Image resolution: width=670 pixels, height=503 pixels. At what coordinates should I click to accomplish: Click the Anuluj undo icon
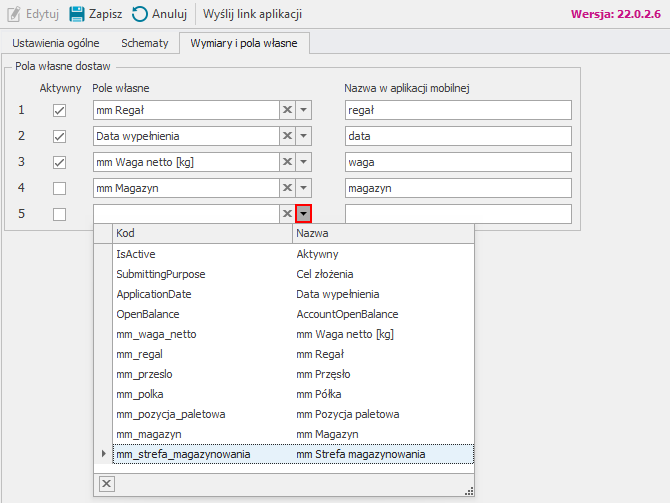[140, 14]
